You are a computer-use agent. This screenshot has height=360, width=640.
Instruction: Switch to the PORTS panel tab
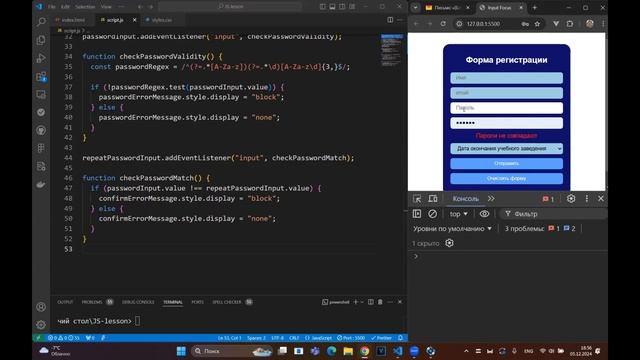pyautogui.click(x=198, y=302)
